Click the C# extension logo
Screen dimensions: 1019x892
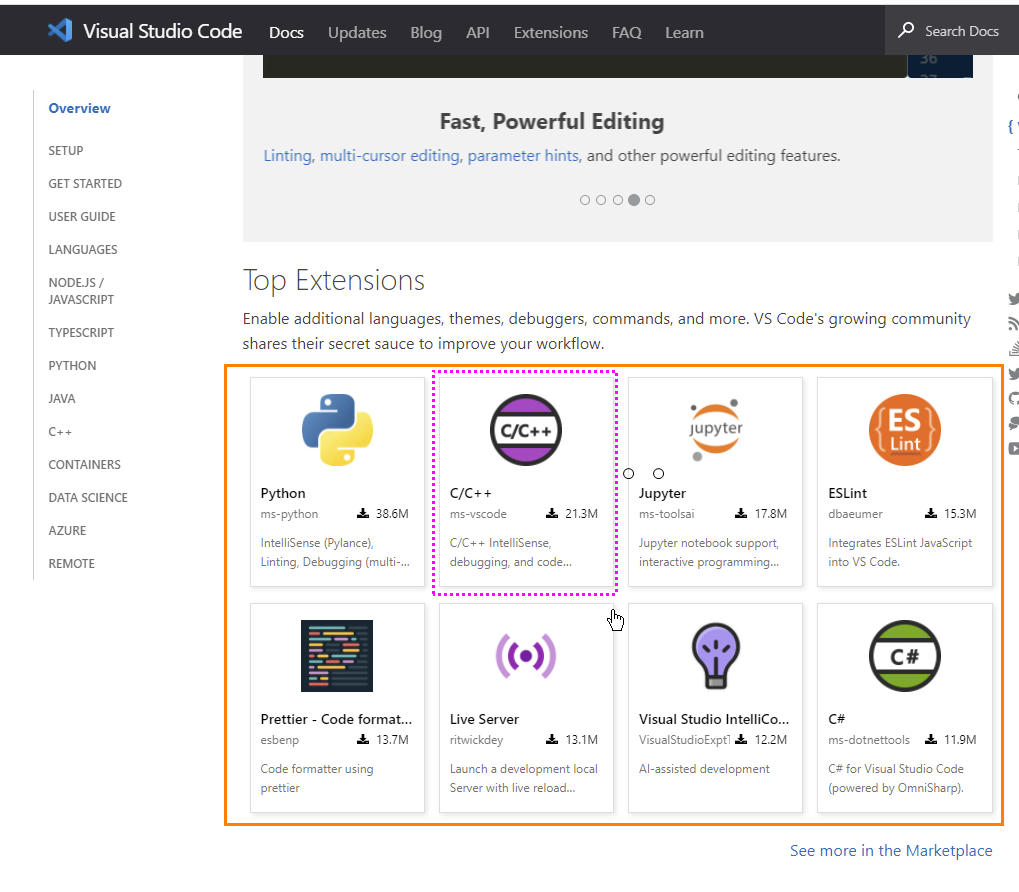point(905,656)
